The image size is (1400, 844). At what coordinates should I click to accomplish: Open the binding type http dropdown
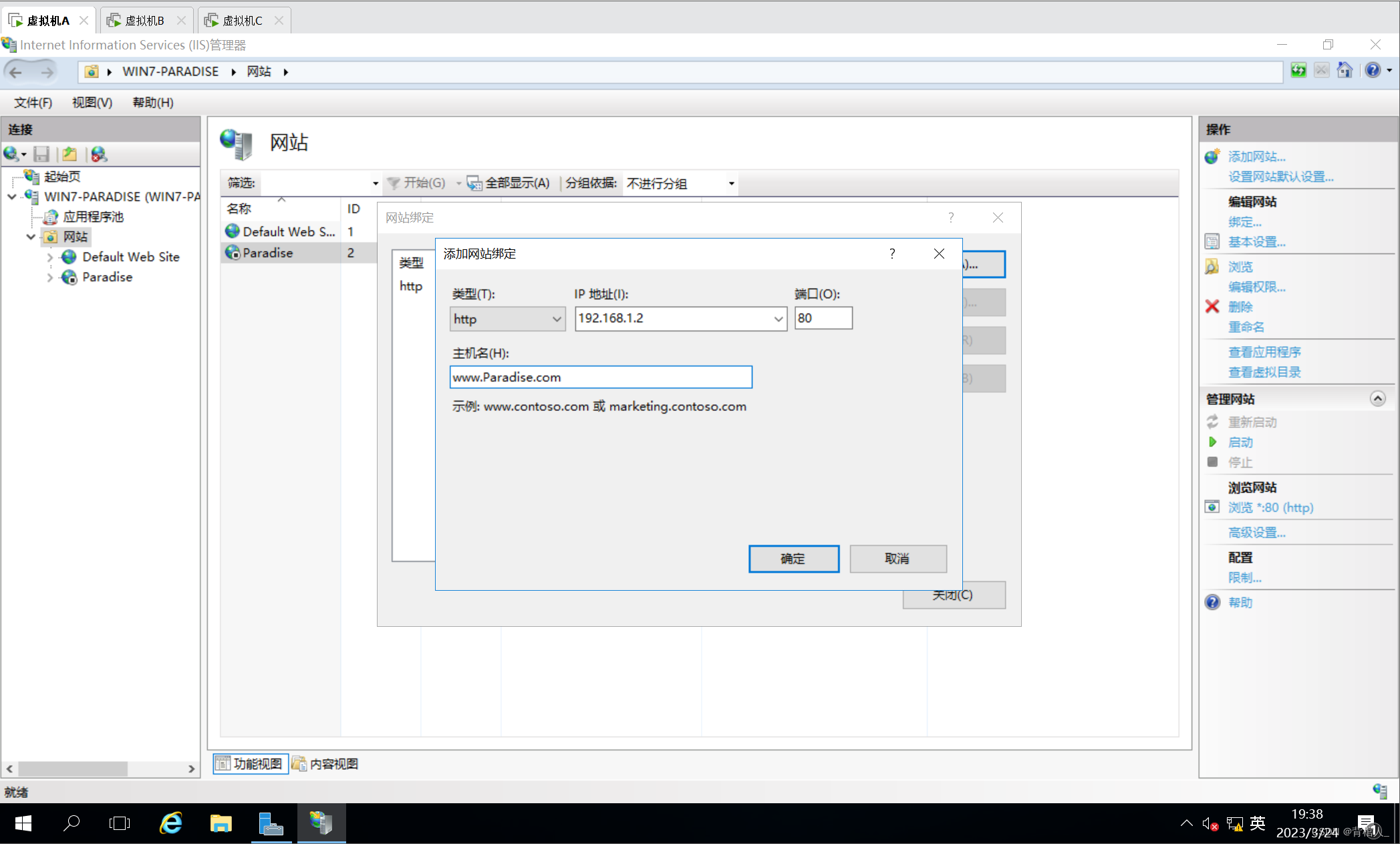tap(508, 319)
